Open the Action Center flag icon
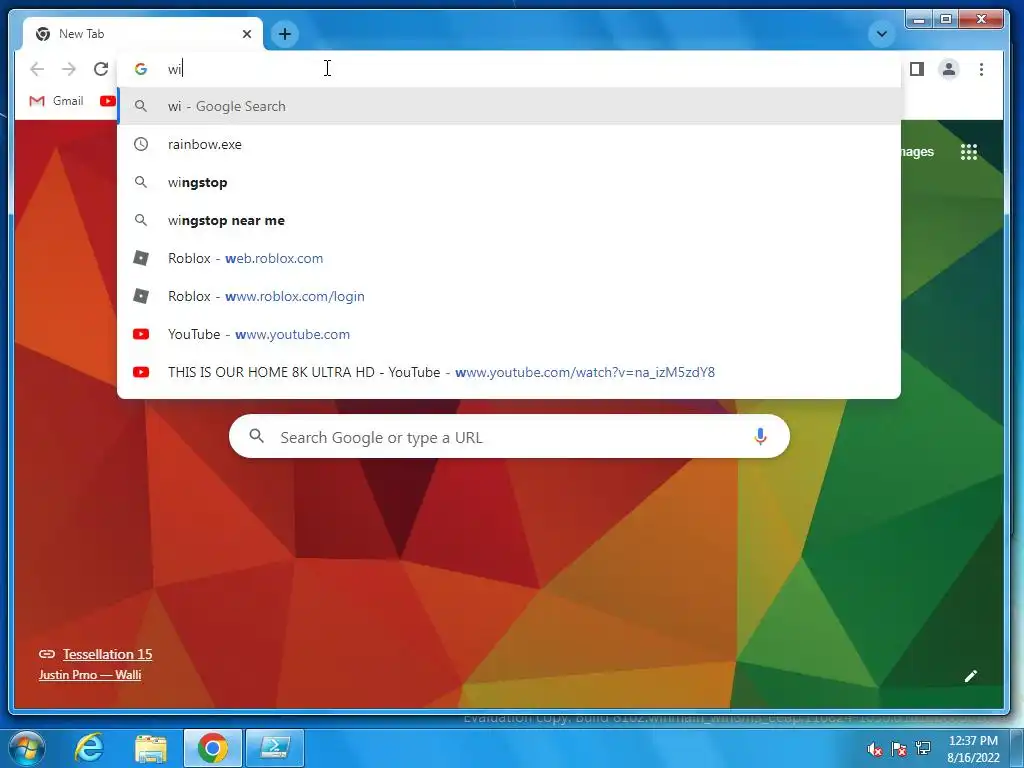Screen dimensions: 1024x768 click(899, 748)
